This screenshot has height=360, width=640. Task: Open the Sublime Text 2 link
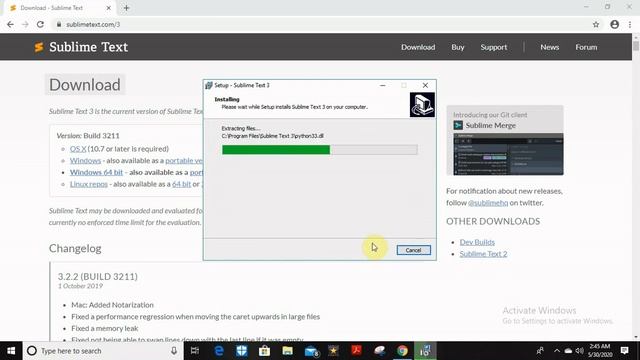(x=483, y=254)
